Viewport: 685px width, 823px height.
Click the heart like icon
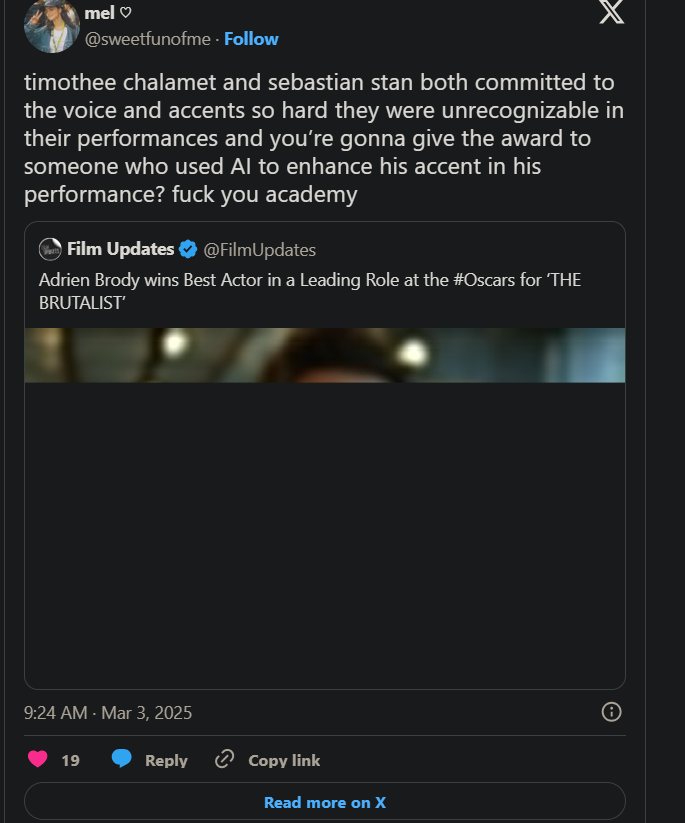(38, 759)
